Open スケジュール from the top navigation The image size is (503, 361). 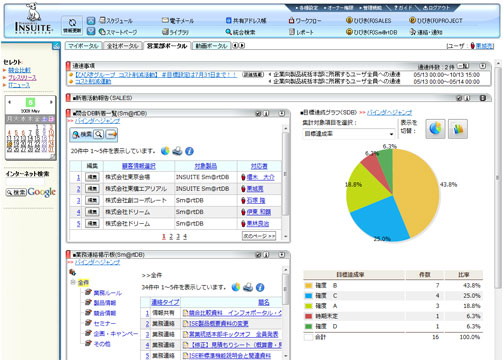click(116, 21)
